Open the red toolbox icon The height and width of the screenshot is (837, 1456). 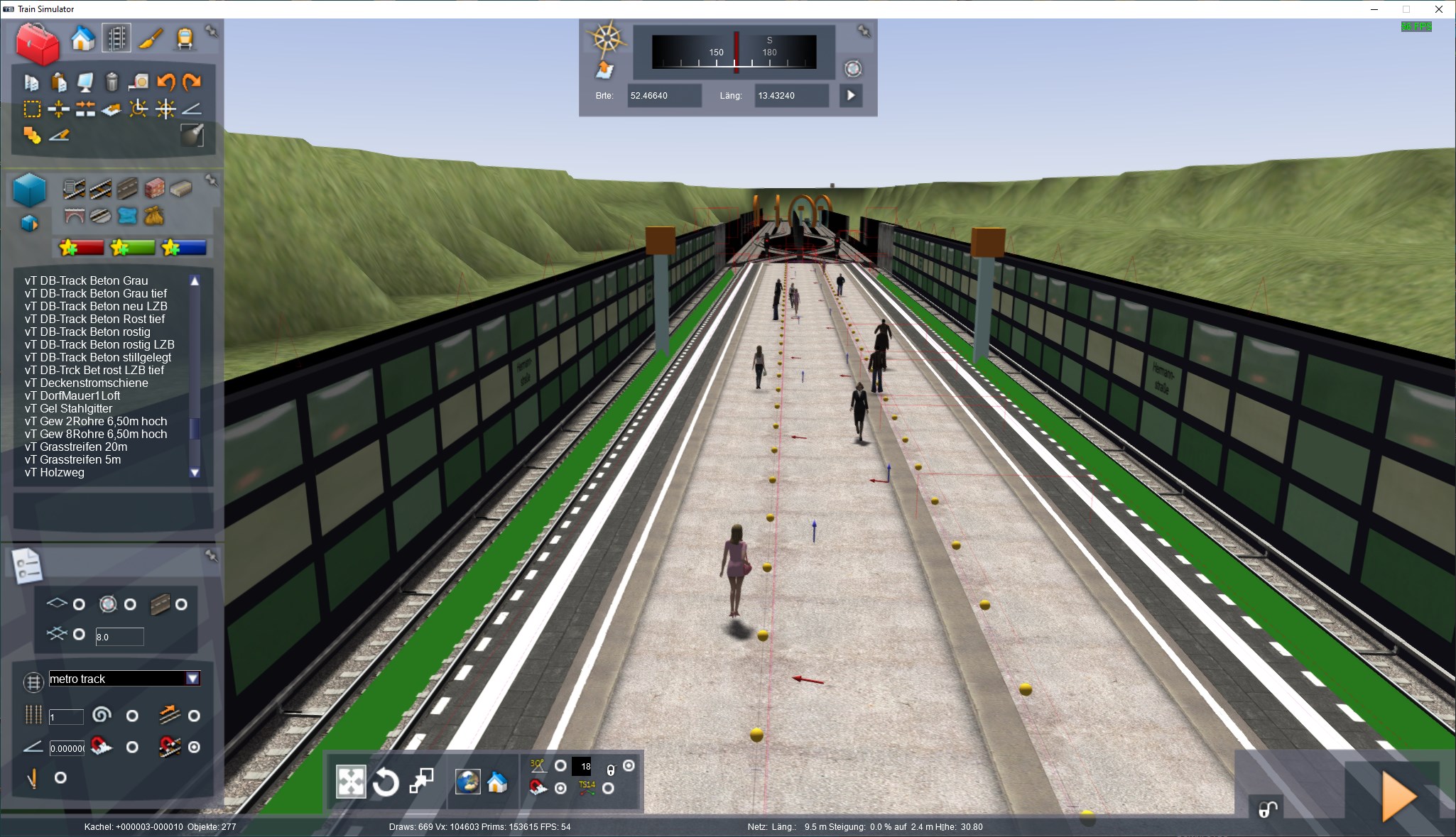click(37, 43)
